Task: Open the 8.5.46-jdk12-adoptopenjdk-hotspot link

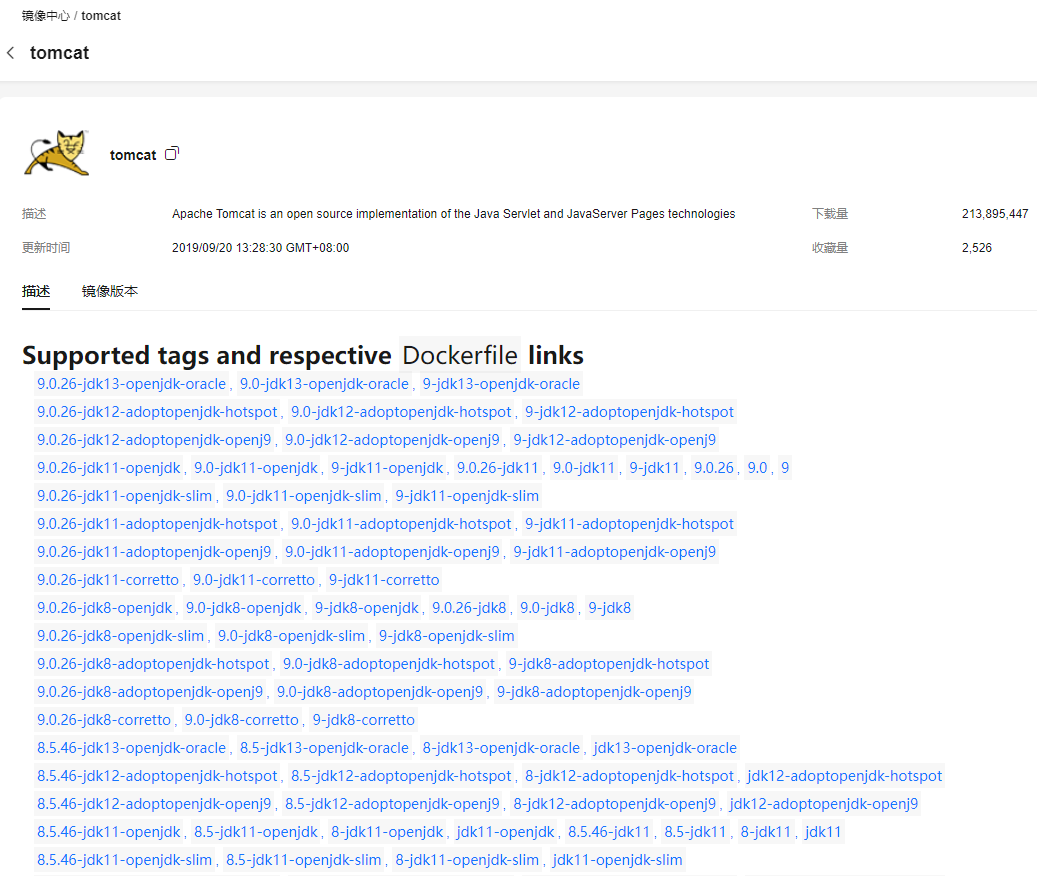Action: (157, 776)
